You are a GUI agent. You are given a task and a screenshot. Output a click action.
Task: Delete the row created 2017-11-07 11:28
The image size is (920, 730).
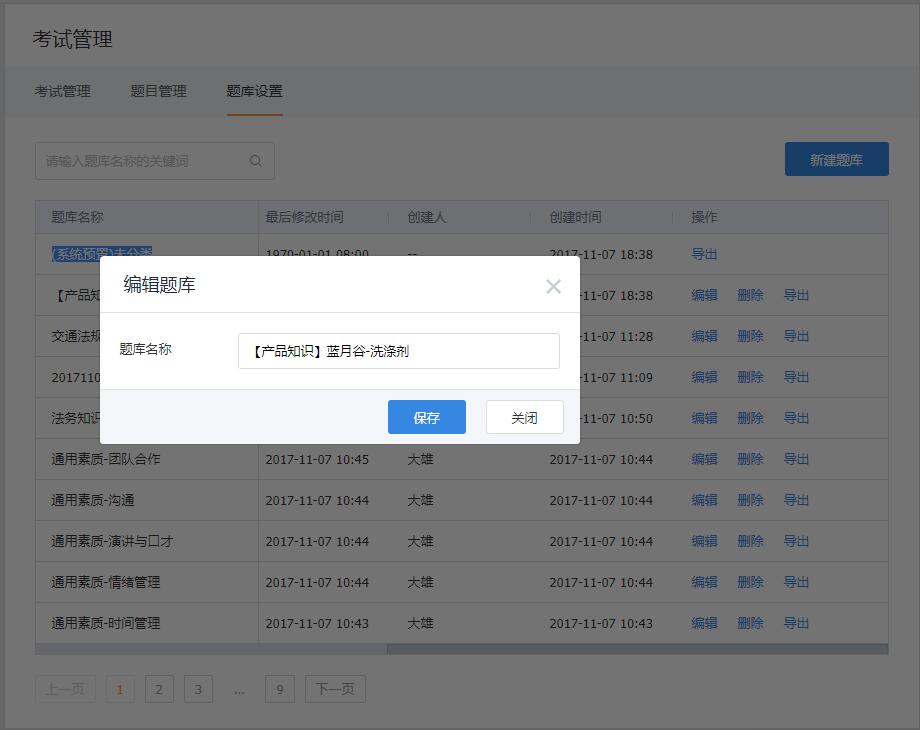(x=750, y=336)
